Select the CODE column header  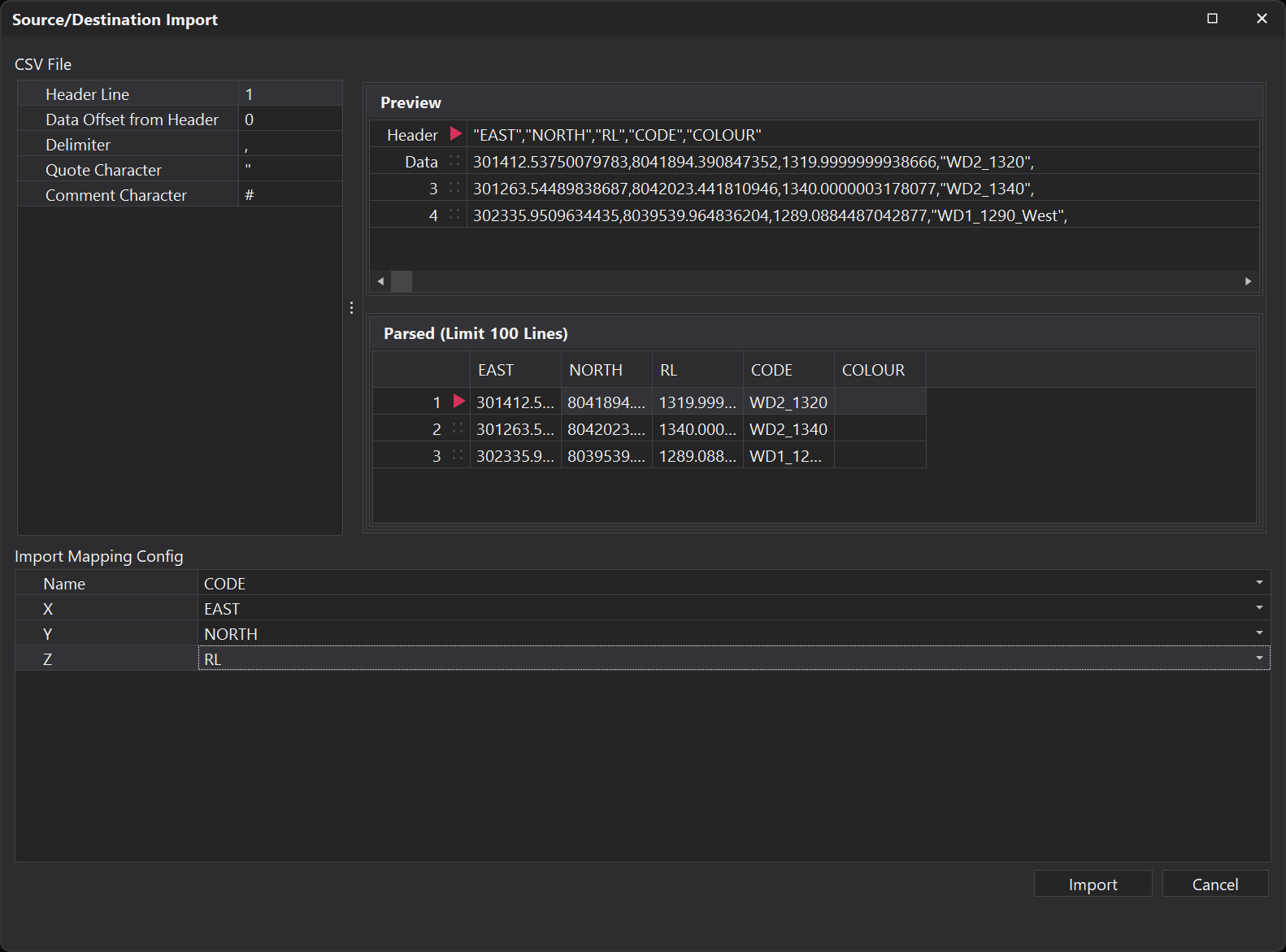point(789,370)
